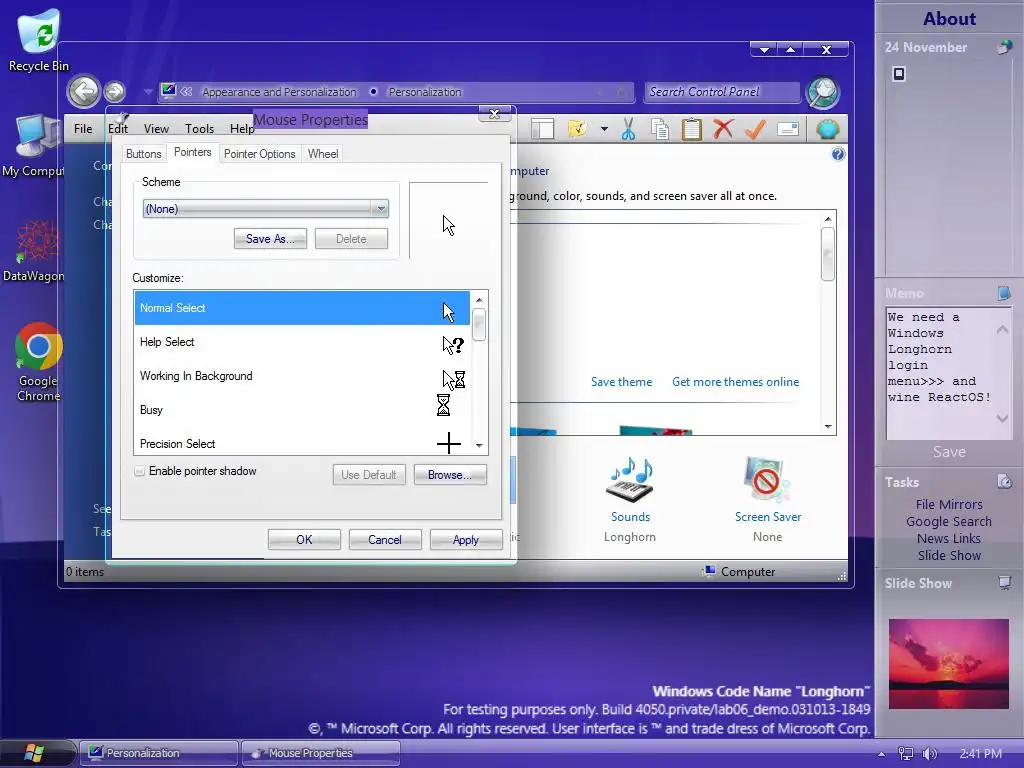Open the history dropdown beside Forward arrow
Screen dimensions: 1024x768
coord(148,91)
